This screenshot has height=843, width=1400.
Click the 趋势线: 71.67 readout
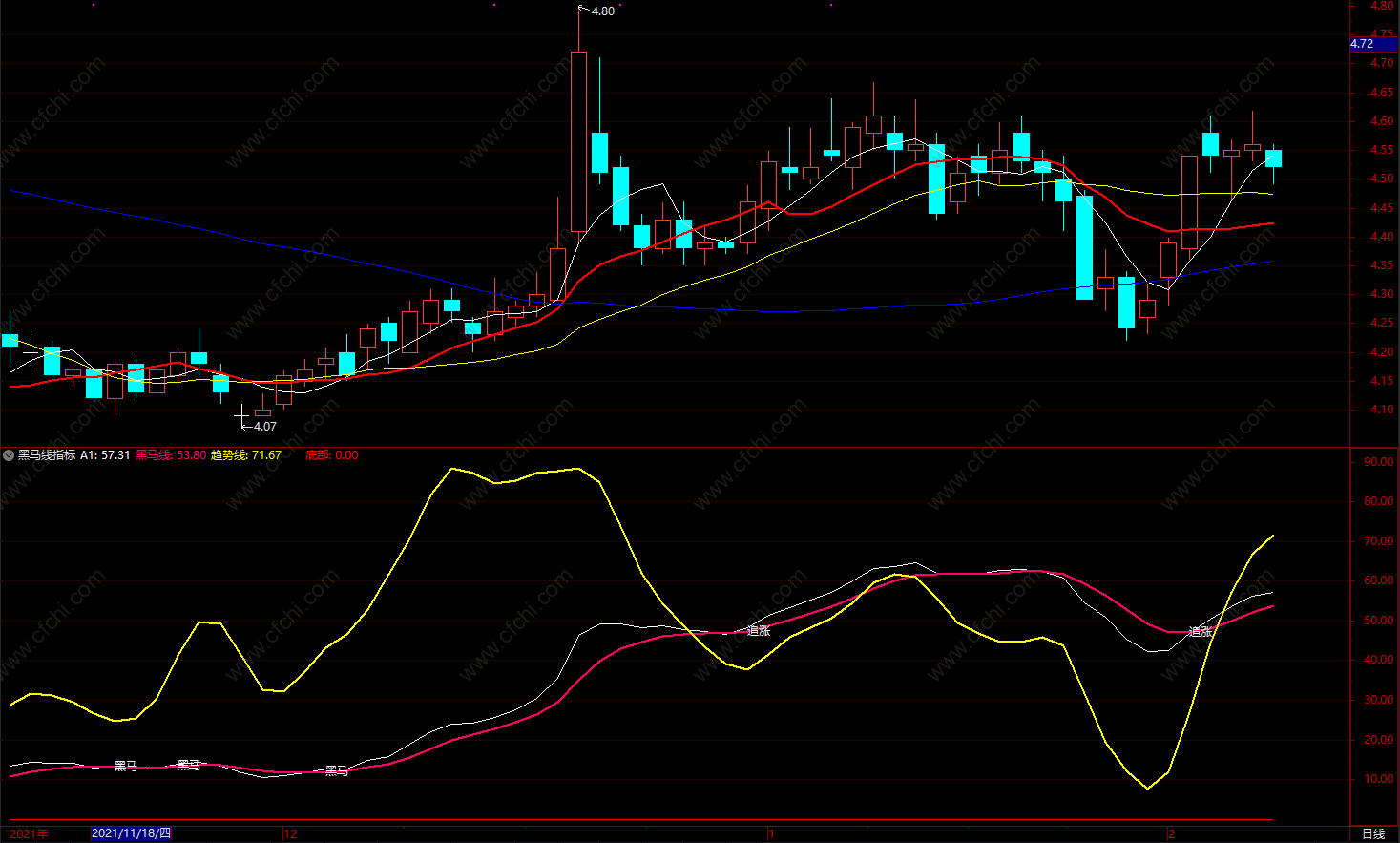tap(246, 455)
